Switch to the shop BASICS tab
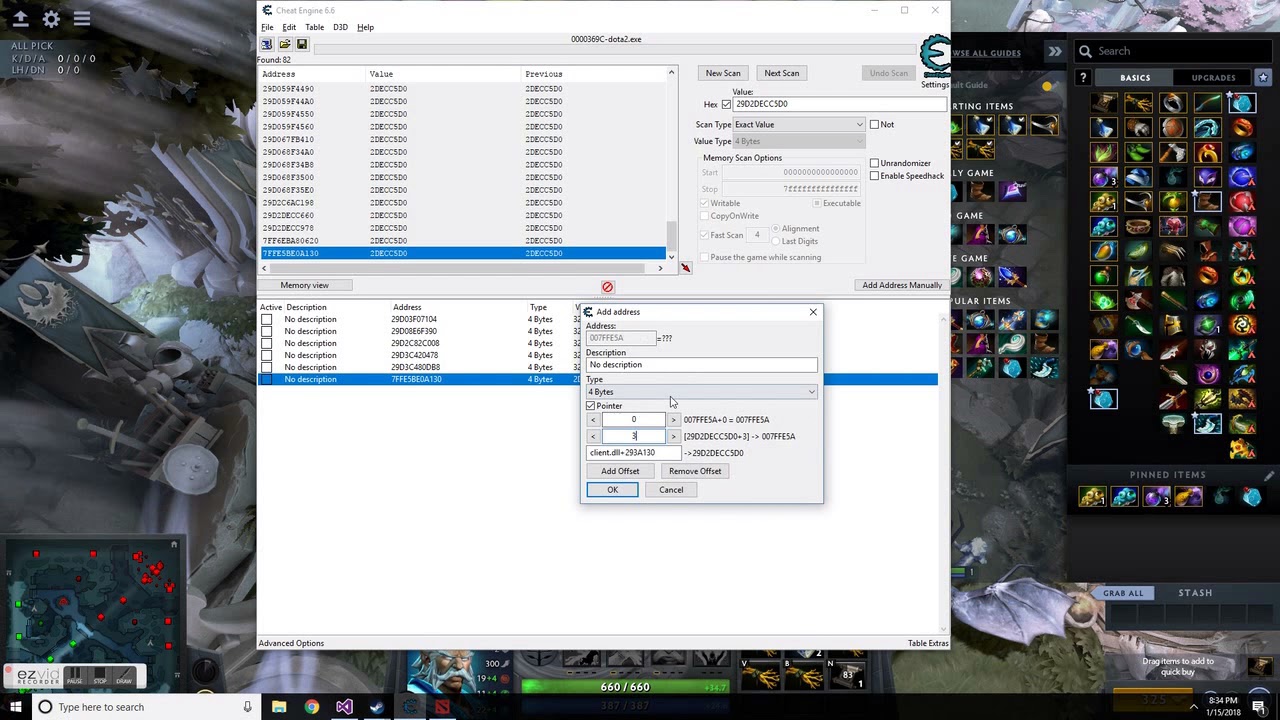Screen dimensions: 1280x720 tap(1135, 77)
